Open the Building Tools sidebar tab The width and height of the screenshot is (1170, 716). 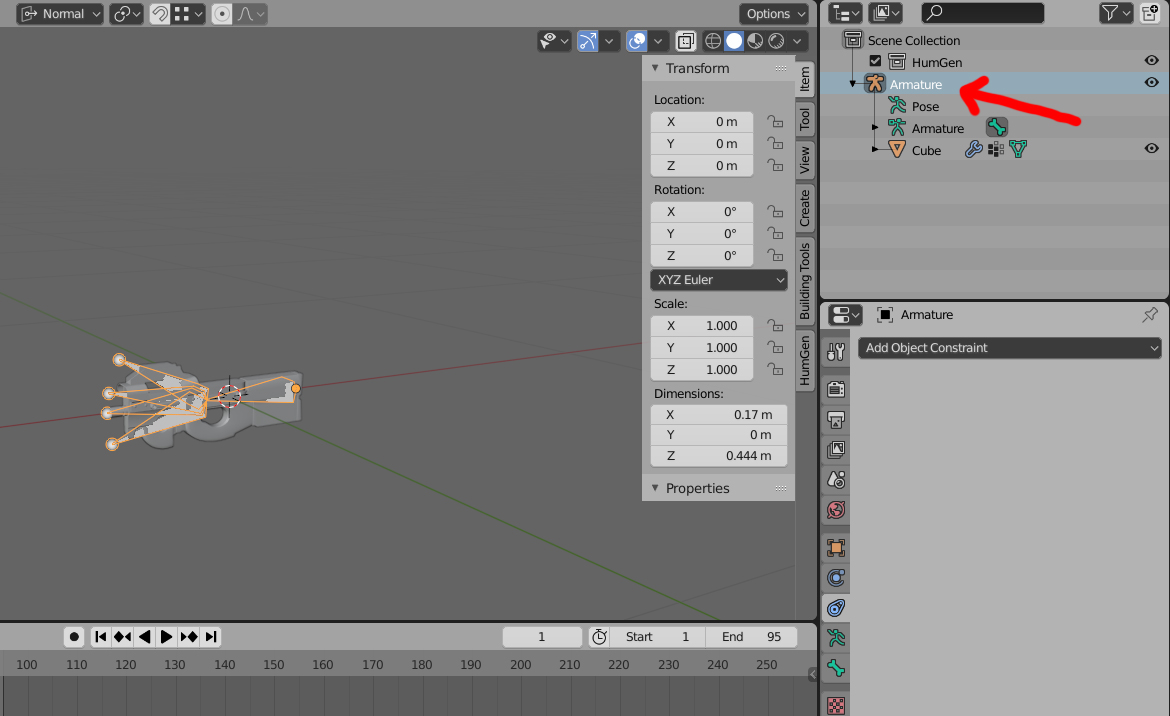click(x=805, y=280)
